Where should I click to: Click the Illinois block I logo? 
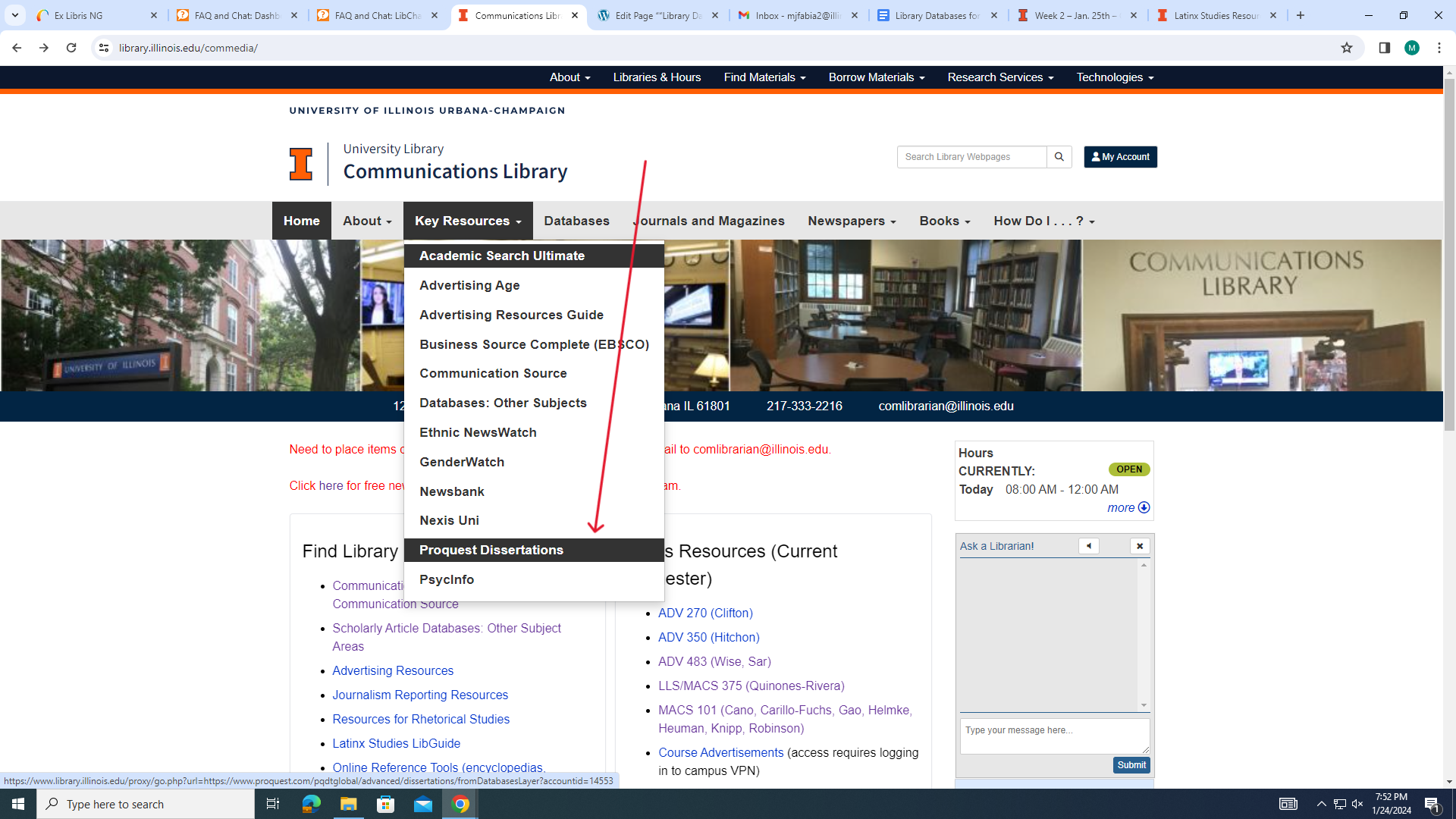(301, 164)
